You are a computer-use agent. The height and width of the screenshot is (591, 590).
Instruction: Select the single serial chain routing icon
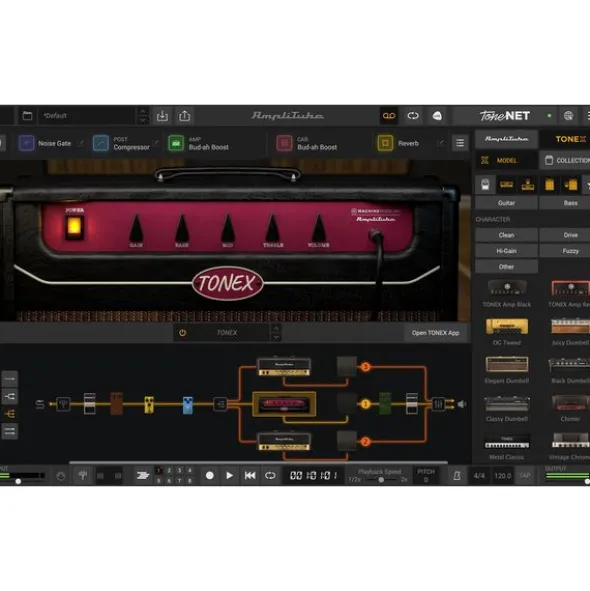(x=9, y=379)
